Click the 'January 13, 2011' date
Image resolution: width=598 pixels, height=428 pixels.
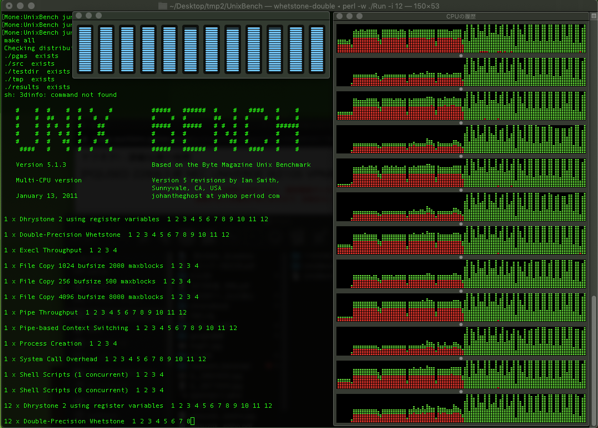(47, 196)
